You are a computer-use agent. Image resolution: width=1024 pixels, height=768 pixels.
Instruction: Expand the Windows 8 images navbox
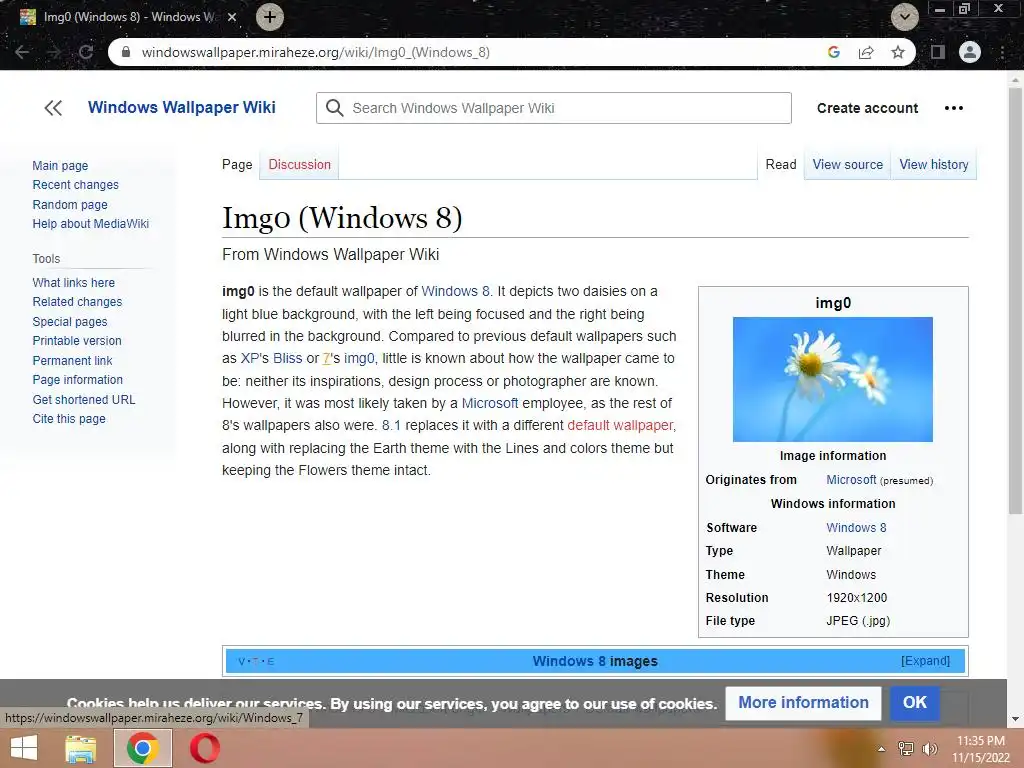pos(925,661)
